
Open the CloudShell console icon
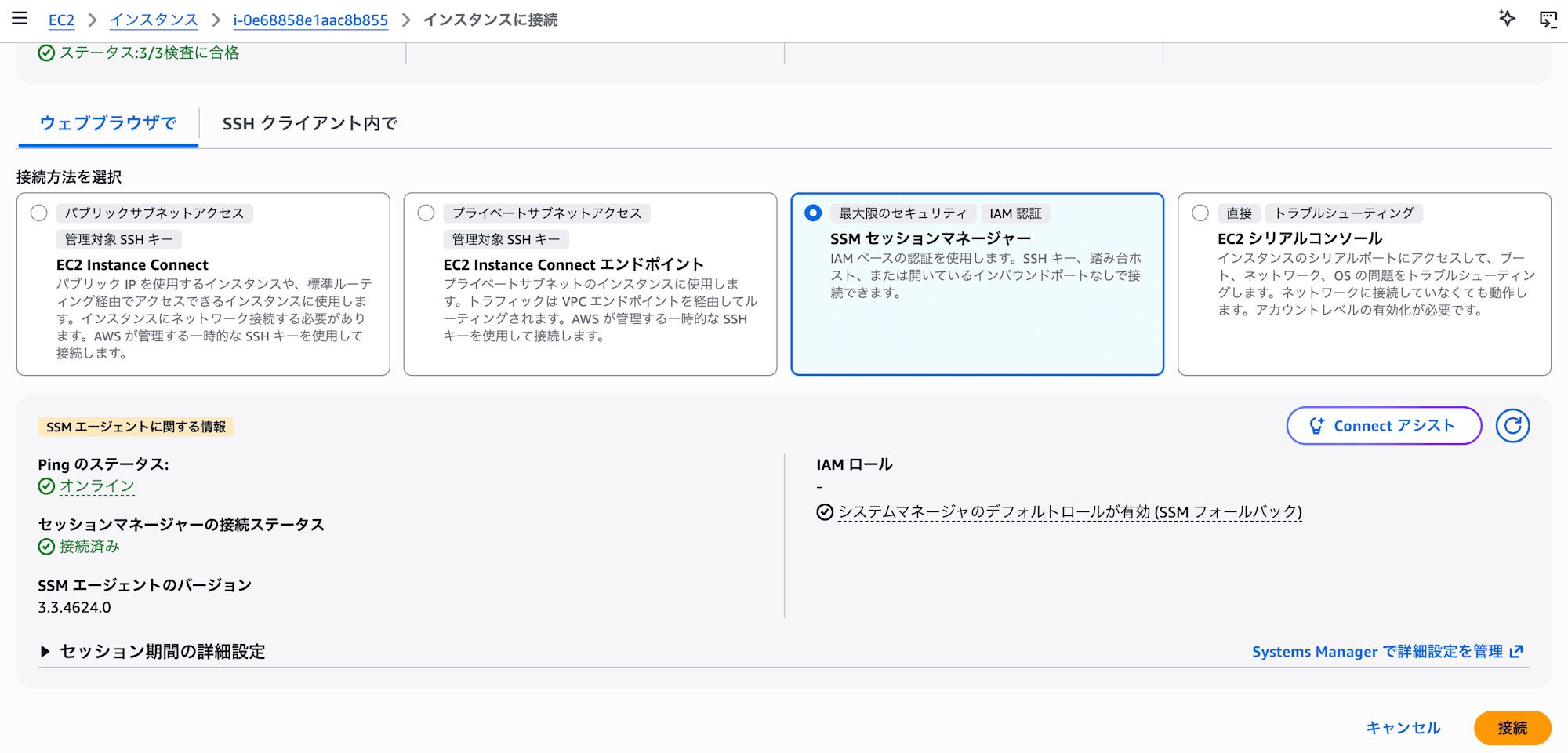[1548, 20]
